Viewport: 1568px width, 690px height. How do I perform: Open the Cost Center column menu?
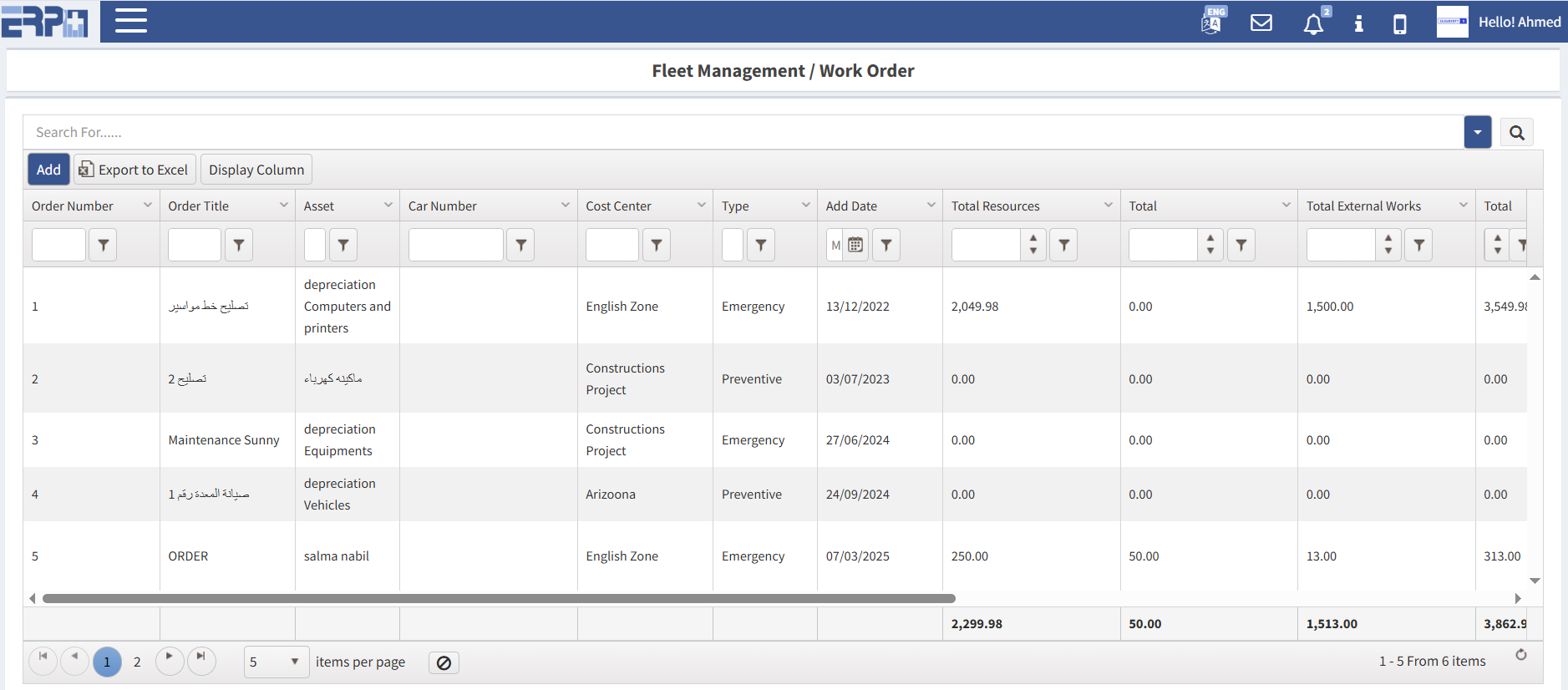coord(701,205)
